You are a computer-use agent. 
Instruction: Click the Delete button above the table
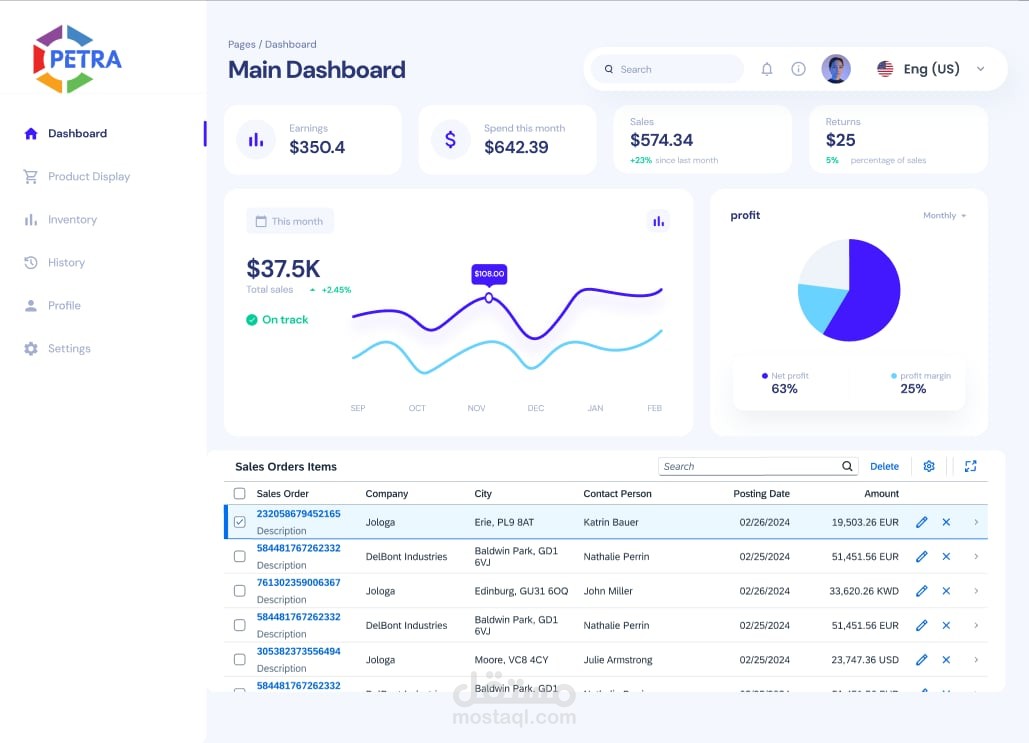click(x=884, y=466)
